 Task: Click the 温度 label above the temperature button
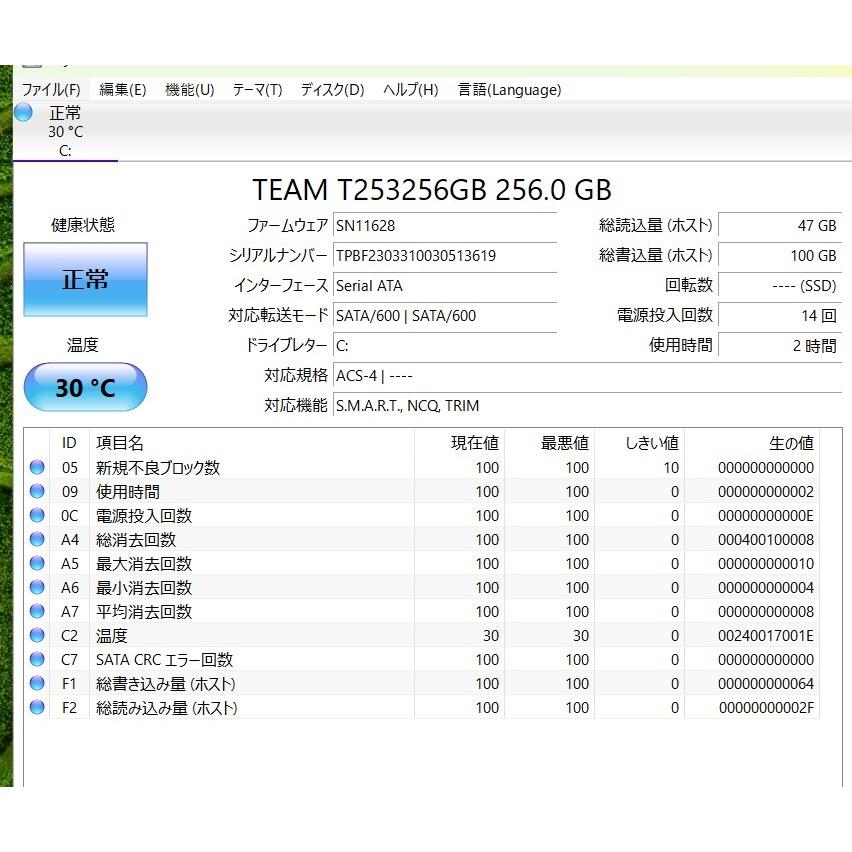click(x=83, y=344)
